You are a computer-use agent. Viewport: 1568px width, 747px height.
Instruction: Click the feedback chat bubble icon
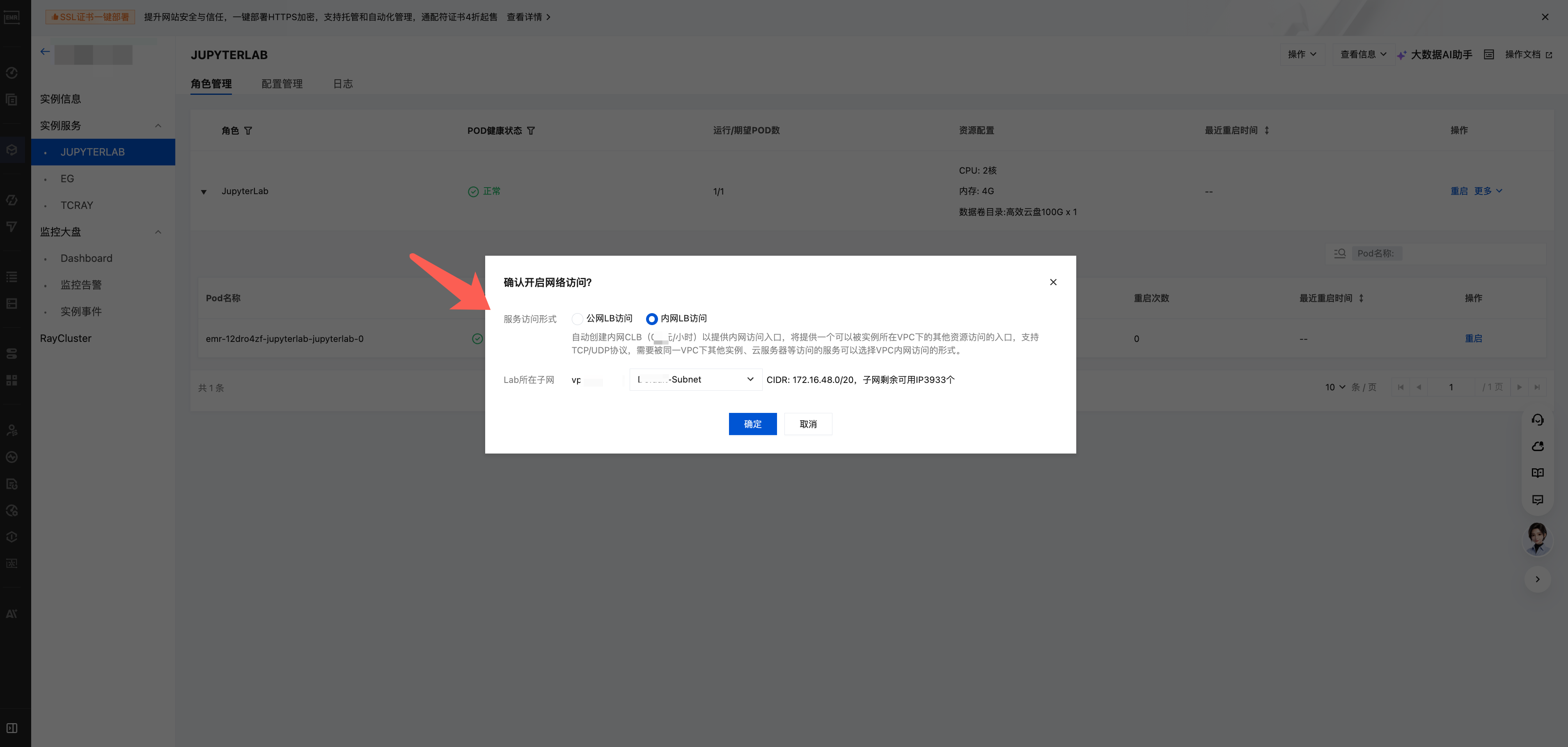coord(1538,500)
